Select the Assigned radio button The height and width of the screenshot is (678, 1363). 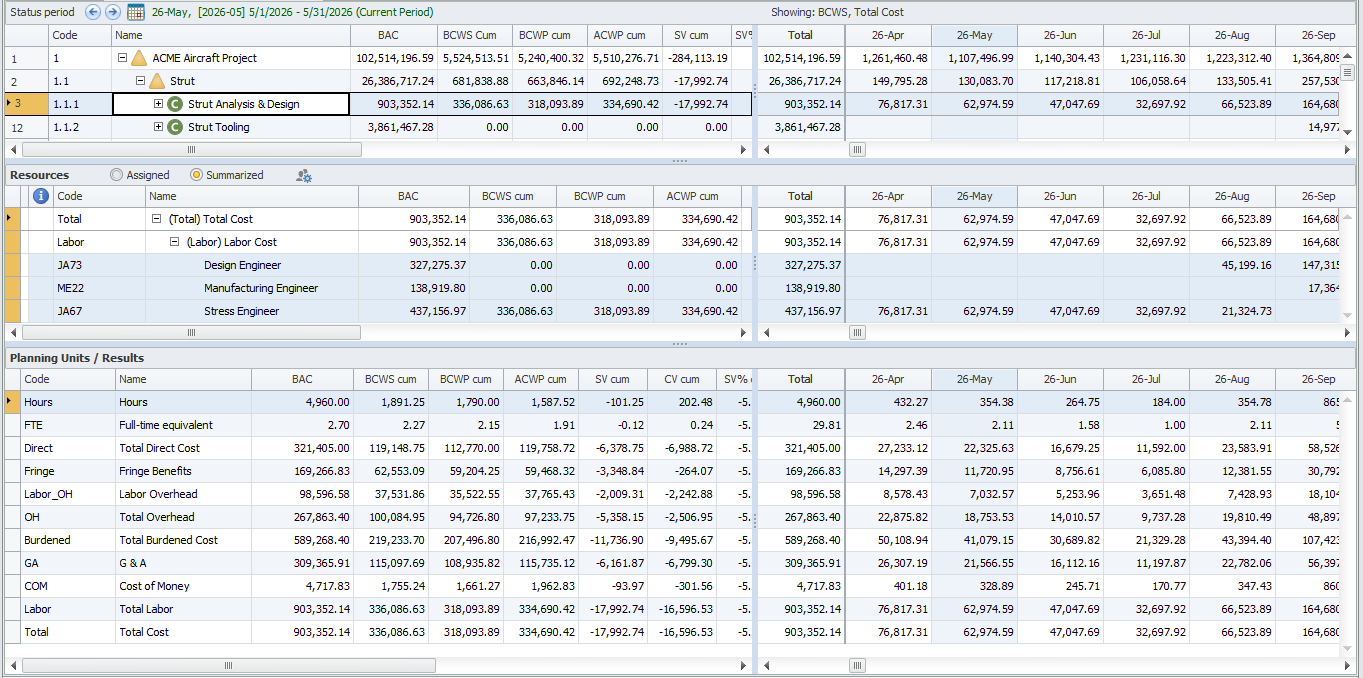tap(117, 175)
